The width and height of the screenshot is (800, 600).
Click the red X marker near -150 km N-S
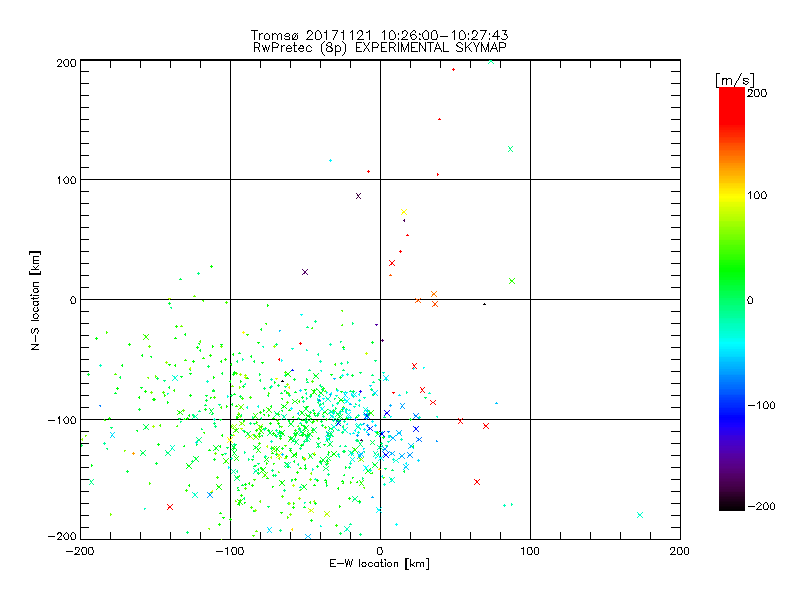pyautogui.click(x=477, y=482)
